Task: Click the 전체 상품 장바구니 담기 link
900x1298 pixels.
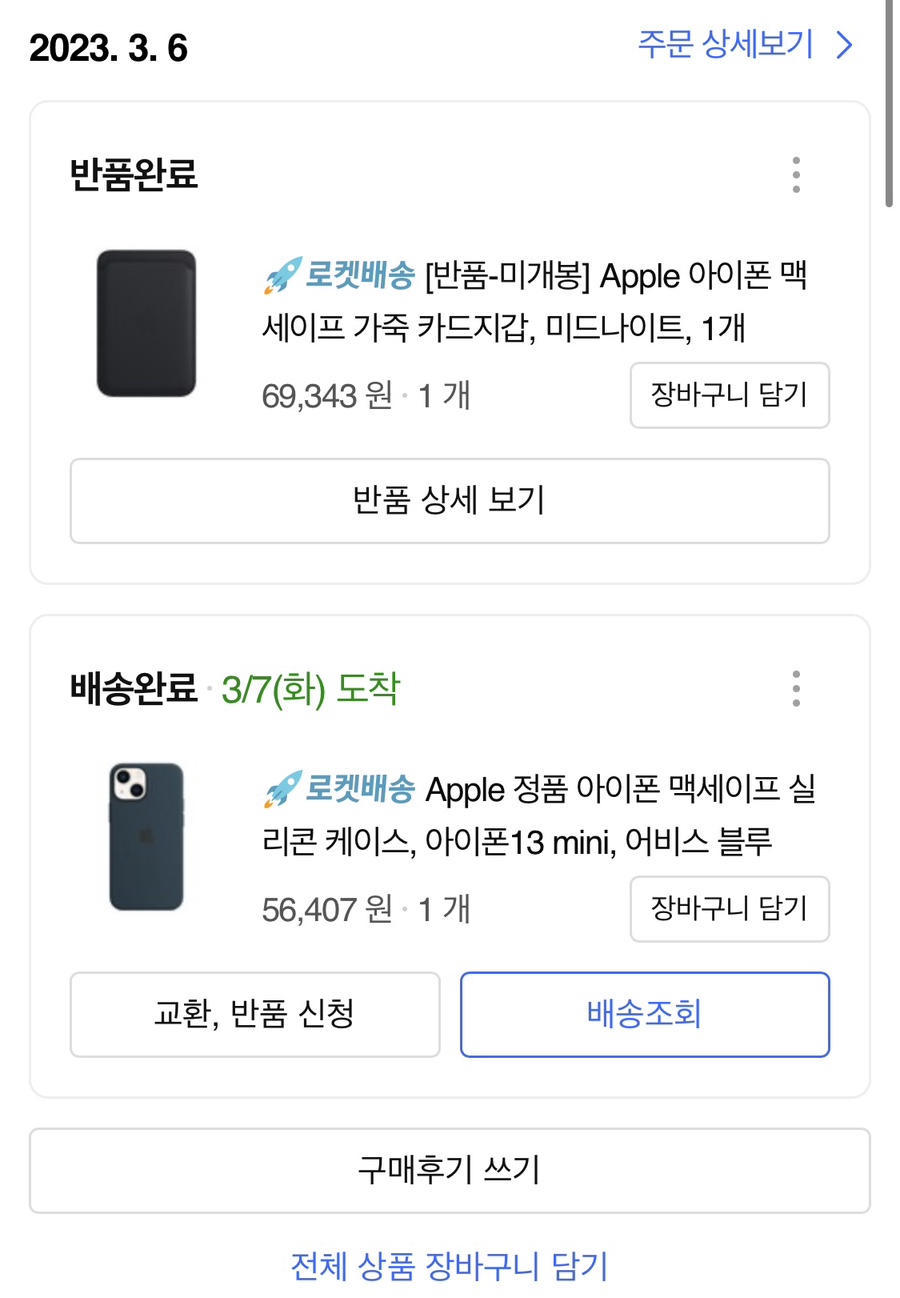Action: [449, 1267]
